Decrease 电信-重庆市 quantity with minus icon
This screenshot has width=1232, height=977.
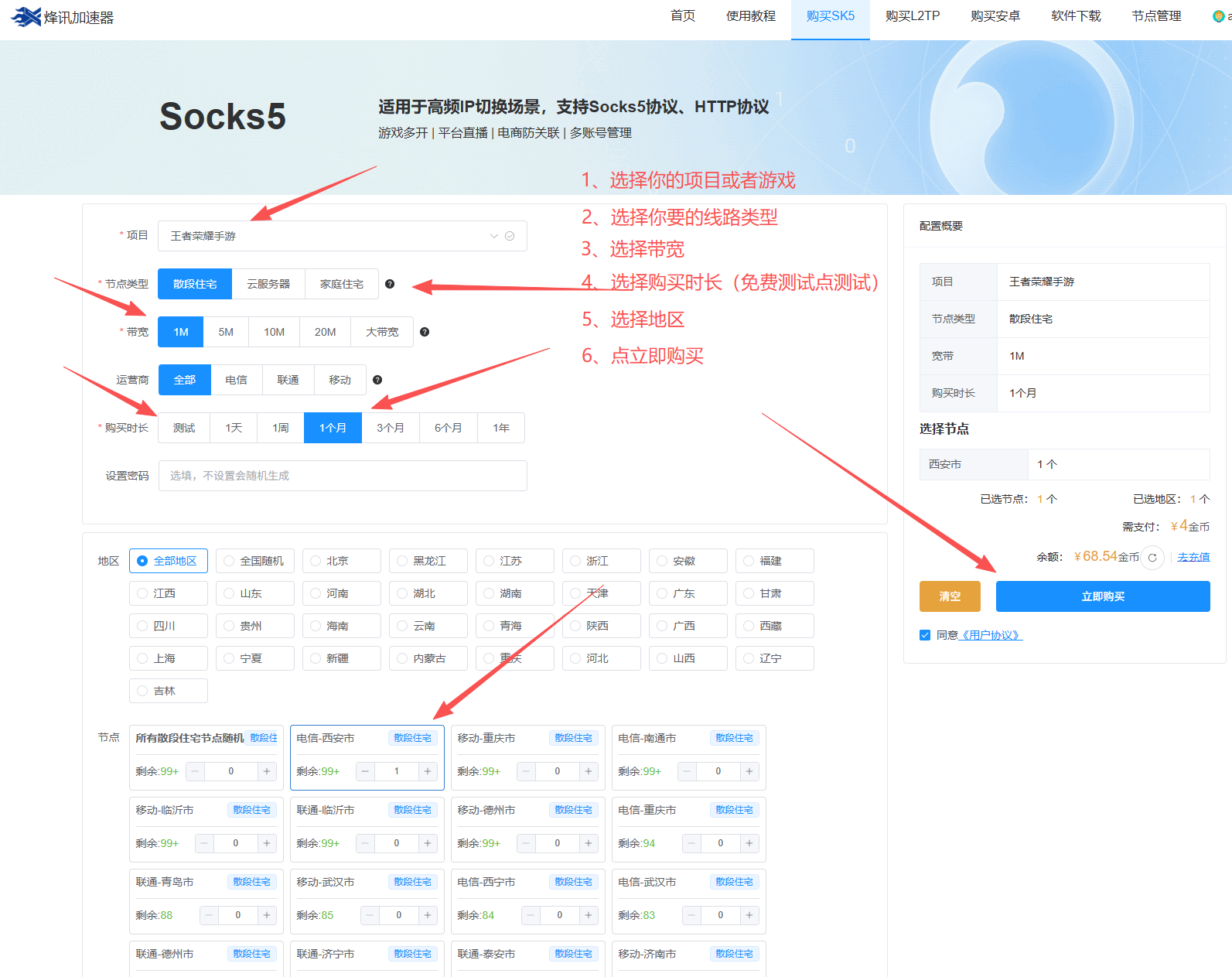(x=691, y=843)
